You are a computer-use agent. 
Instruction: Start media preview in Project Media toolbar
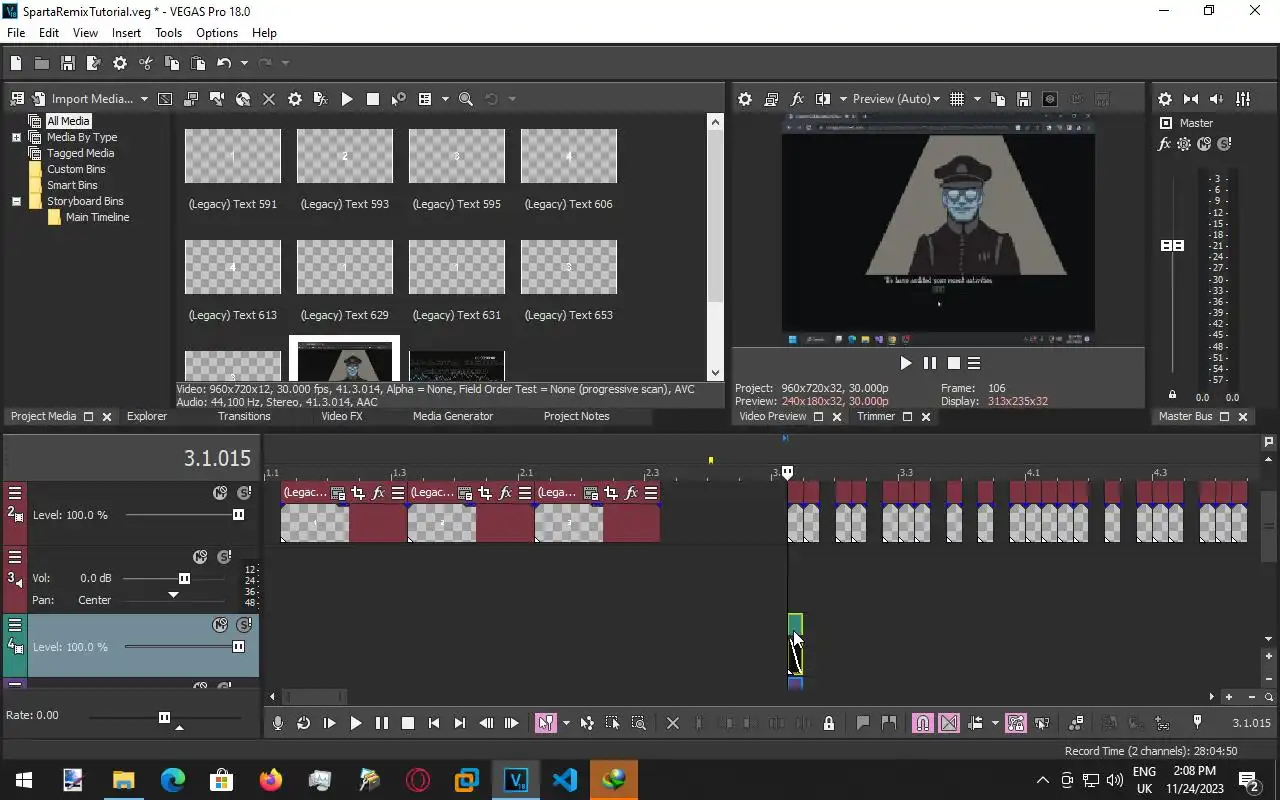[x=347, y=99]
